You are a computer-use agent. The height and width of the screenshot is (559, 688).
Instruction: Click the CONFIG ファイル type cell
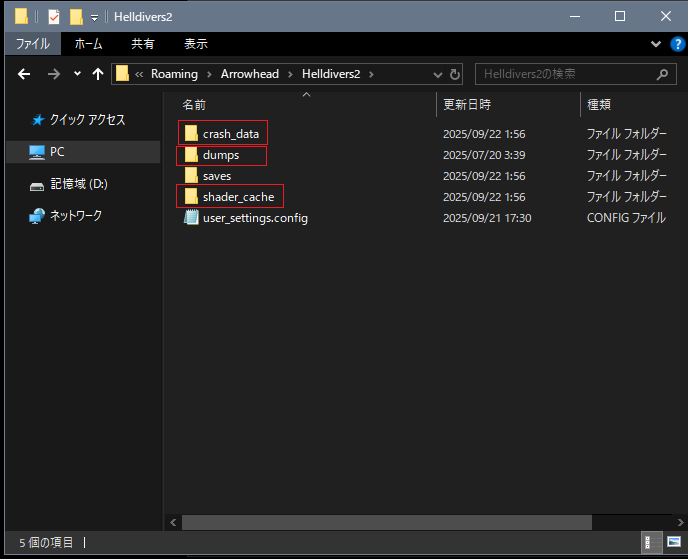click(626, 218)
